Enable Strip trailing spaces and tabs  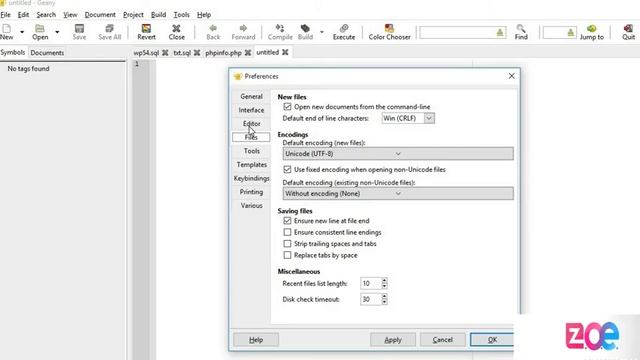287,243
